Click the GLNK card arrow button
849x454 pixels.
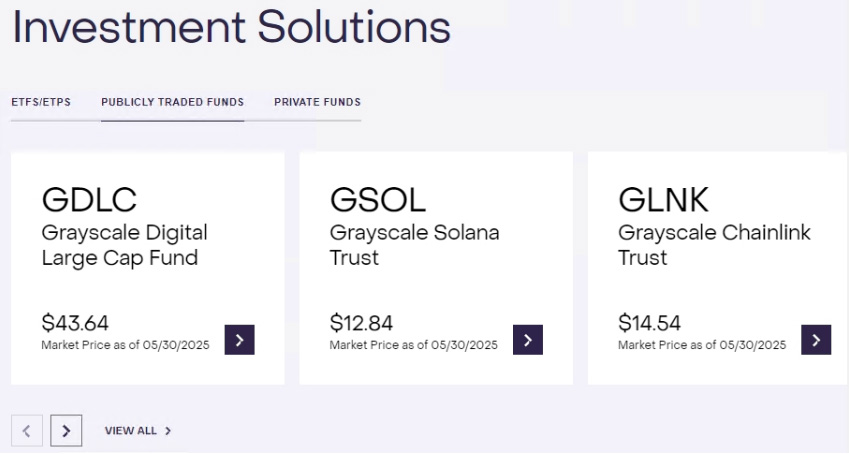click(x=816, y=340)
